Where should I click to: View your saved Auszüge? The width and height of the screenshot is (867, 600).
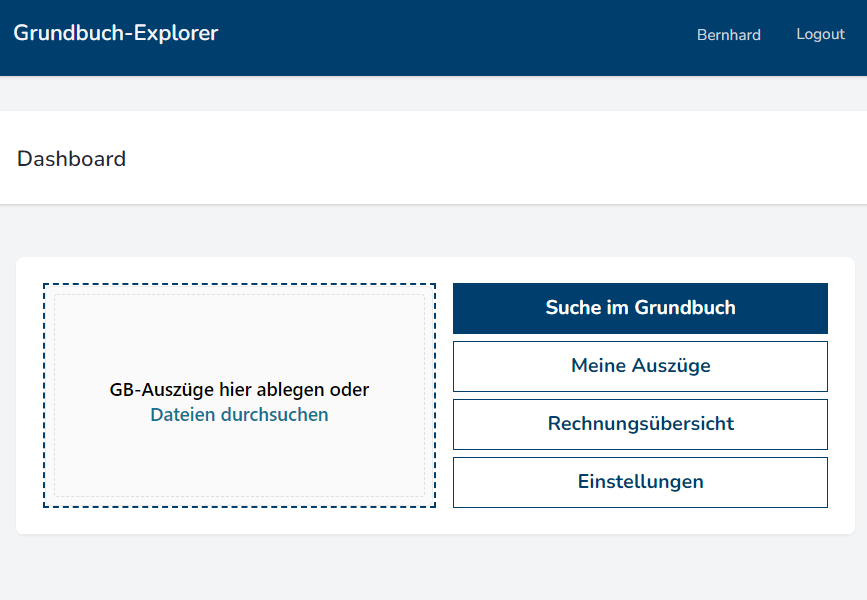click(640, 366)
